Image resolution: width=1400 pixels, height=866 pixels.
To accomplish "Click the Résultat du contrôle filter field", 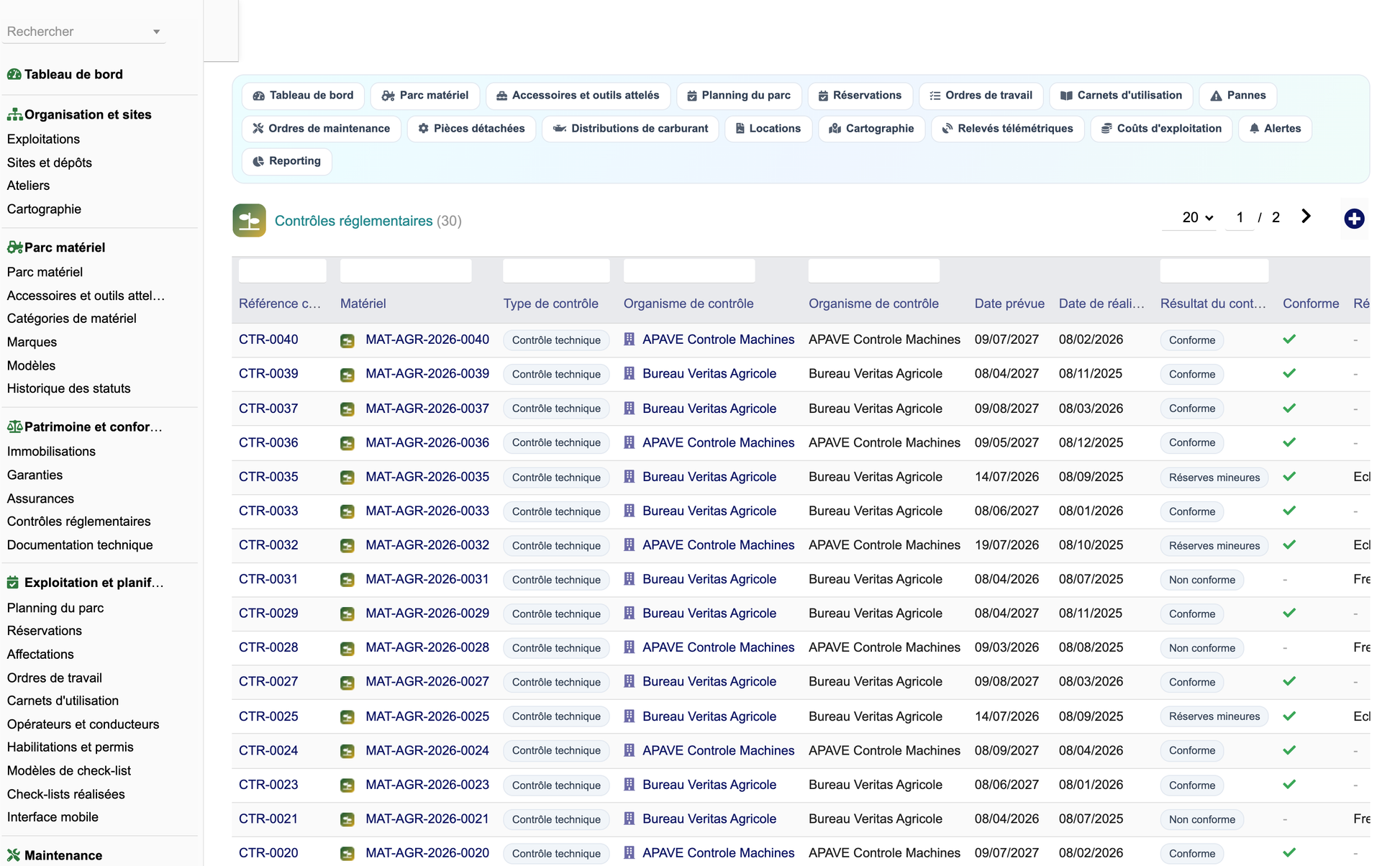I will click(1214, 271).
